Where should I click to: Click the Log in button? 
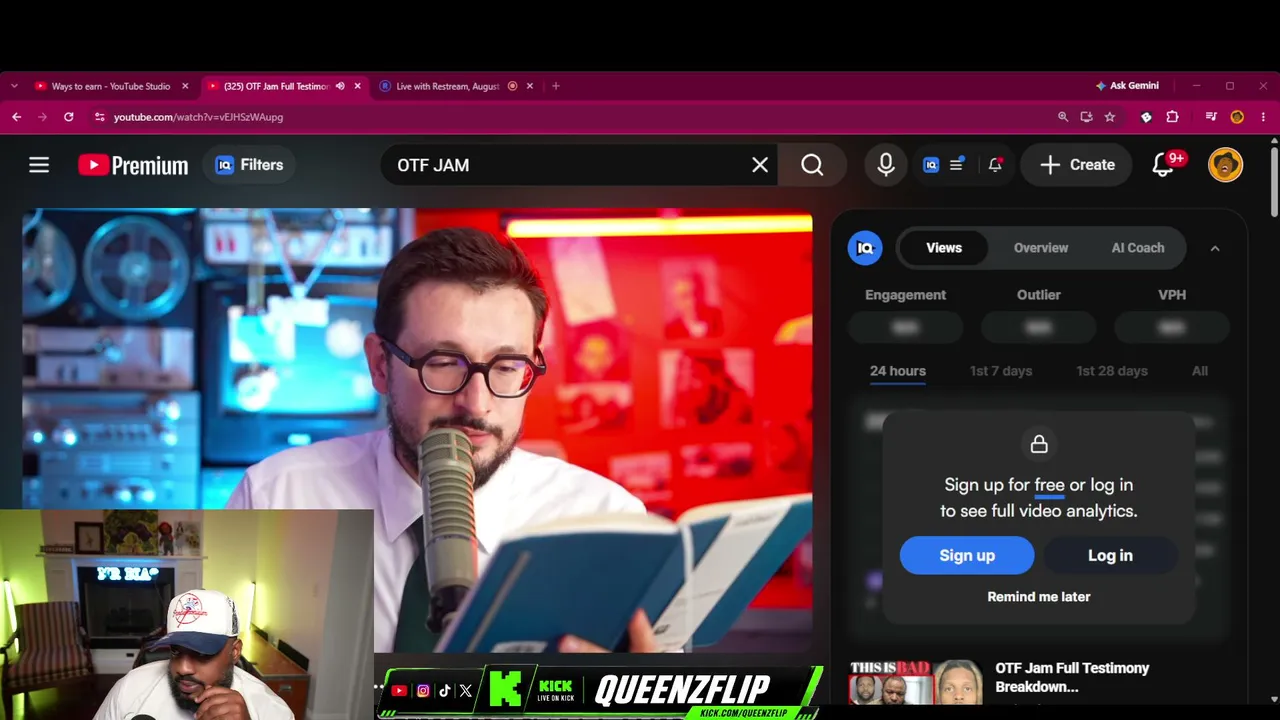click(x=1110, y=555)
